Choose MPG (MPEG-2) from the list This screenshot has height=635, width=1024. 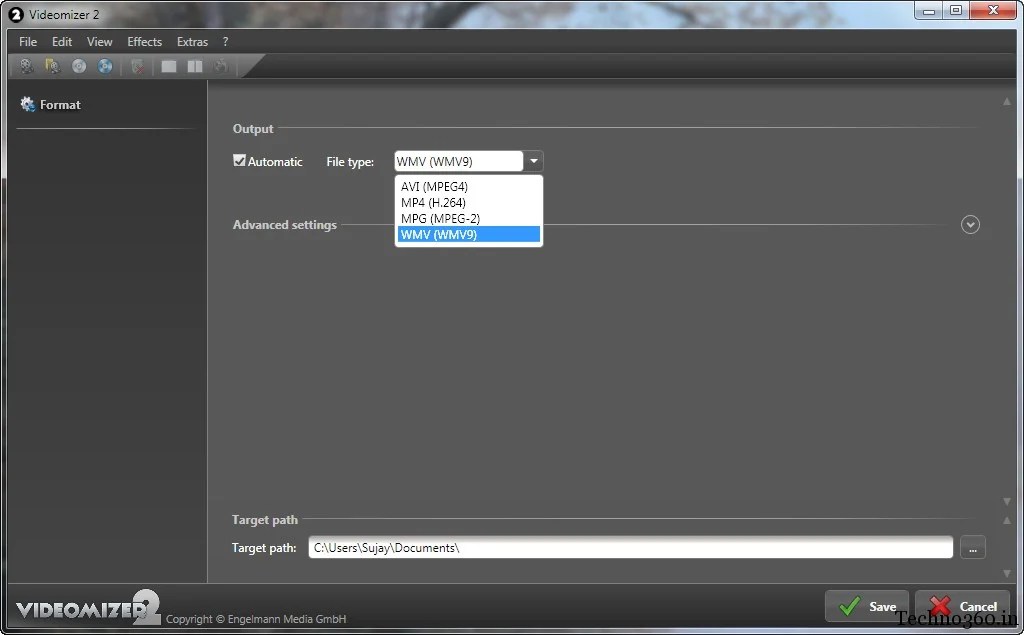tap(468, 218)
